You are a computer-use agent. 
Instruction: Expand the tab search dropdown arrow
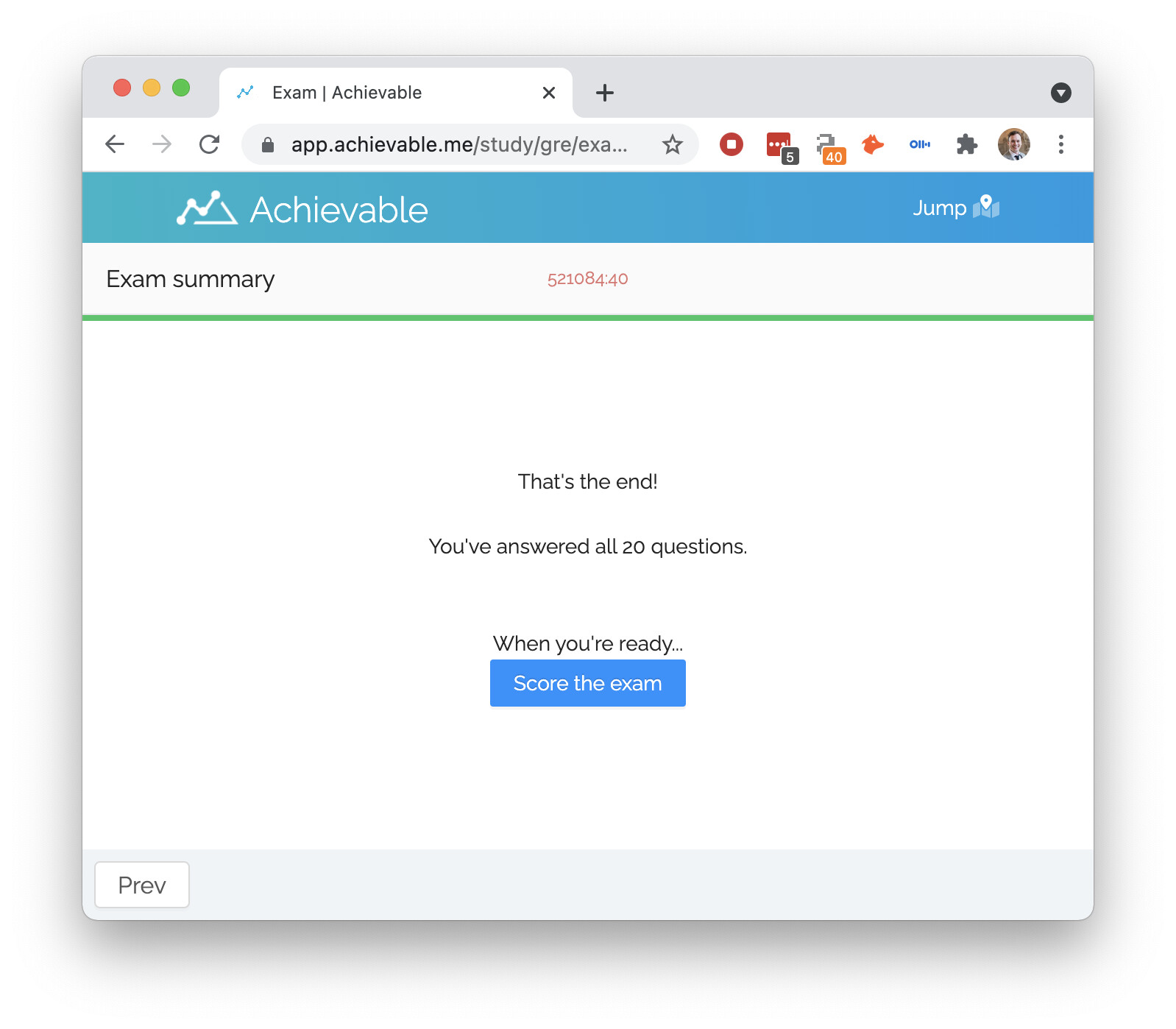[1060, 93]
